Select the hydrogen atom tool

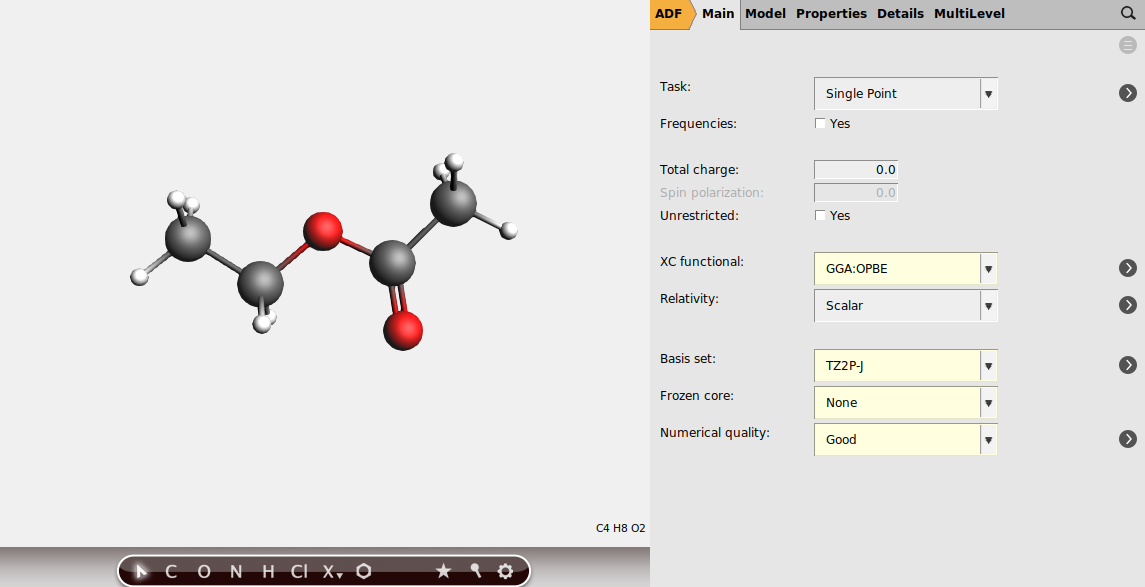point(266,571)
